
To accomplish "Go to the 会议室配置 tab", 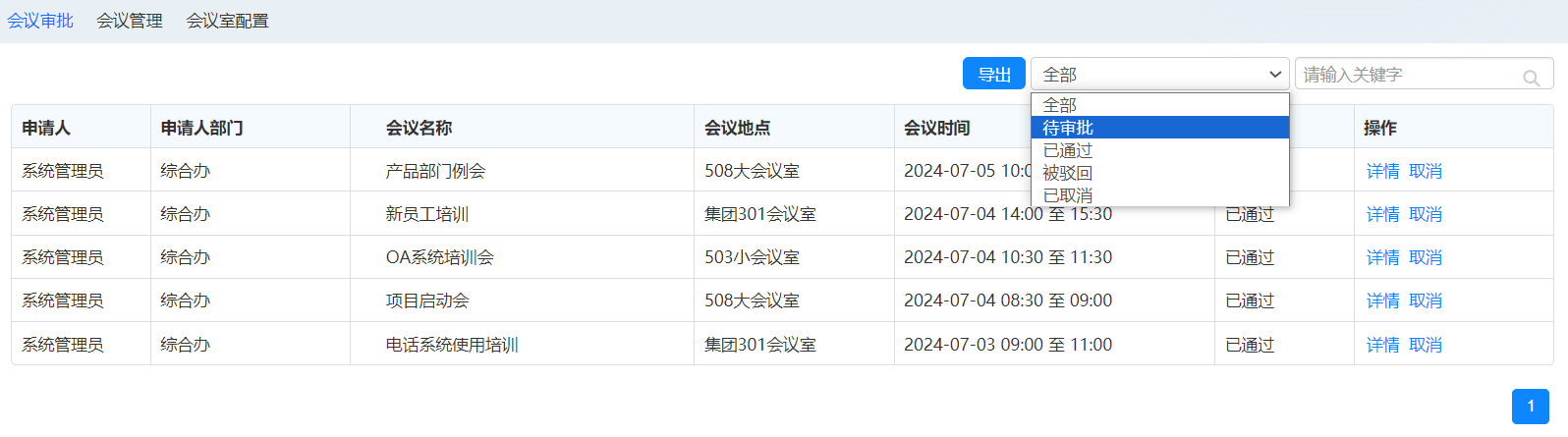I will tap(227, 21).
